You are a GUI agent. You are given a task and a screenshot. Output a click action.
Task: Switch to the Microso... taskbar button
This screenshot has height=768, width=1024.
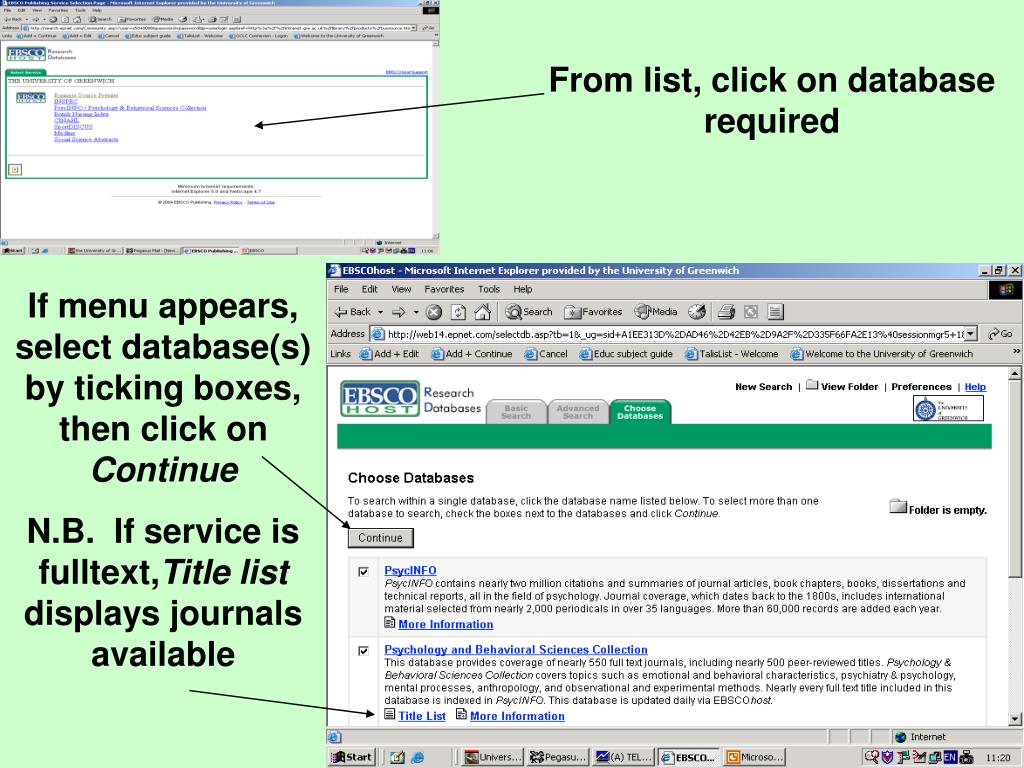[x=754, y=757]
